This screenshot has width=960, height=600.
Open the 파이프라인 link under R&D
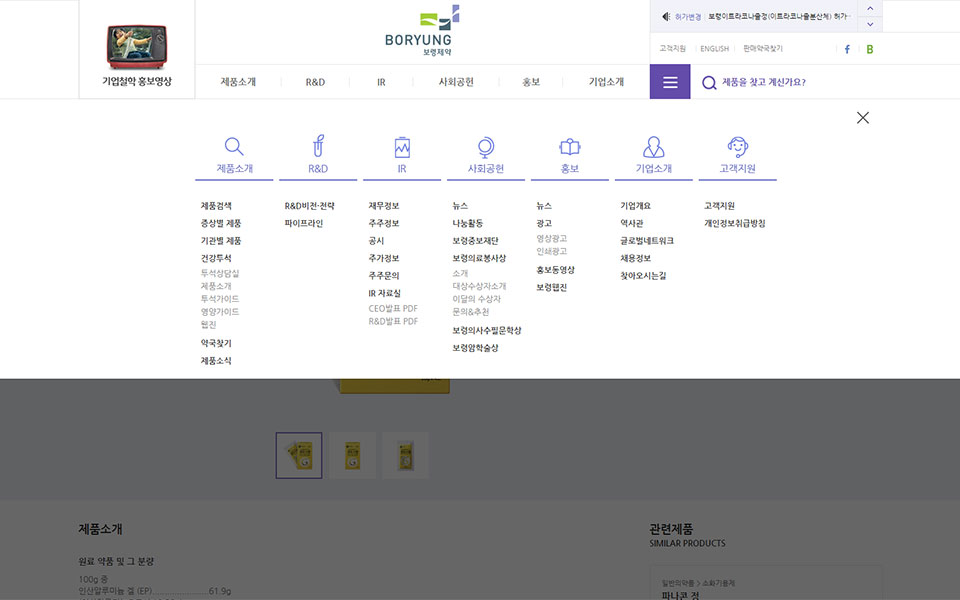click(x=304, y=224)
